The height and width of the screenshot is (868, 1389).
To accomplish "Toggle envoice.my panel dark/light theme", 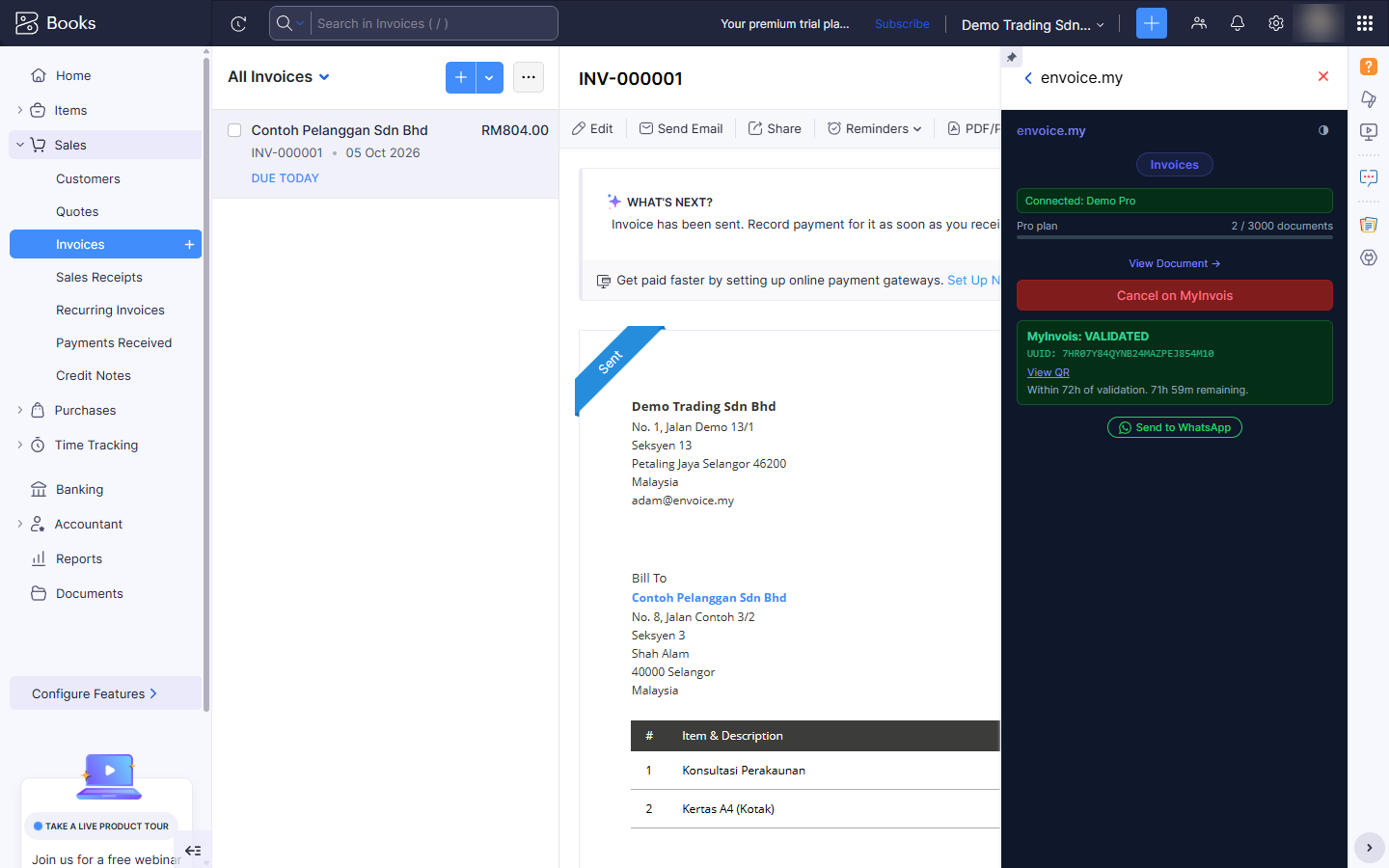I will [x=1323, y=130].
